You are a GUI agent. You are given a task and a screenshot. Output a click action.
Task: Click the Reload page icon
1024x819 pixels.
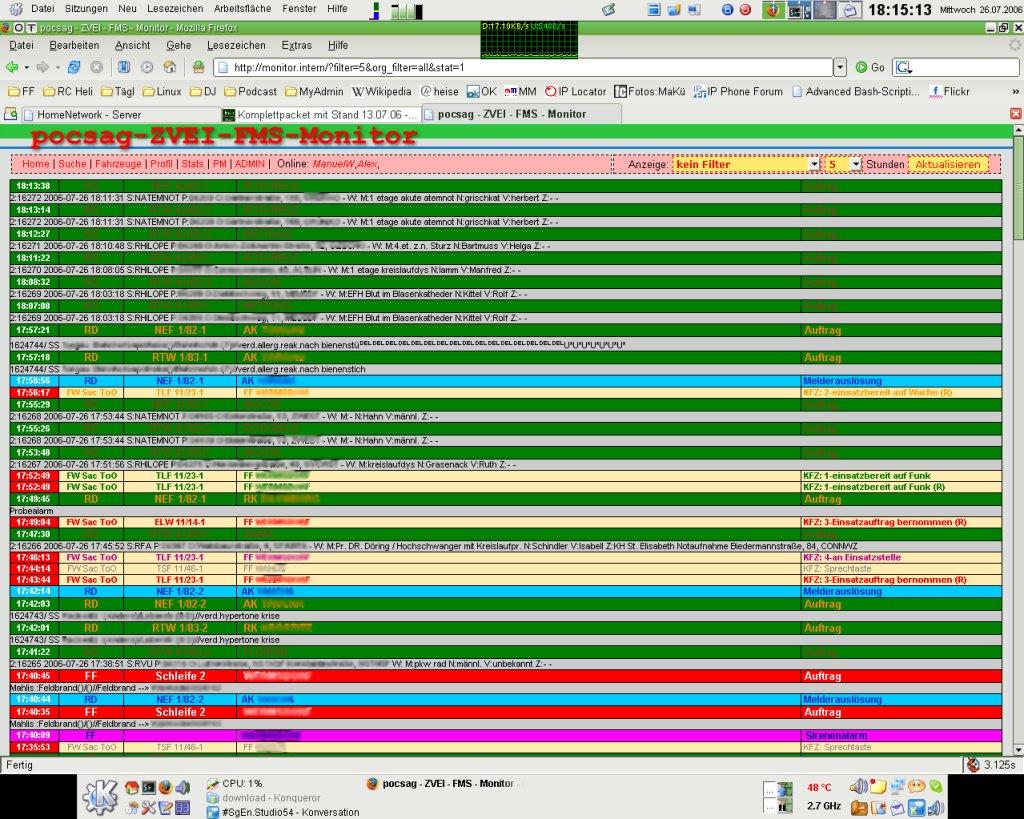74,67
